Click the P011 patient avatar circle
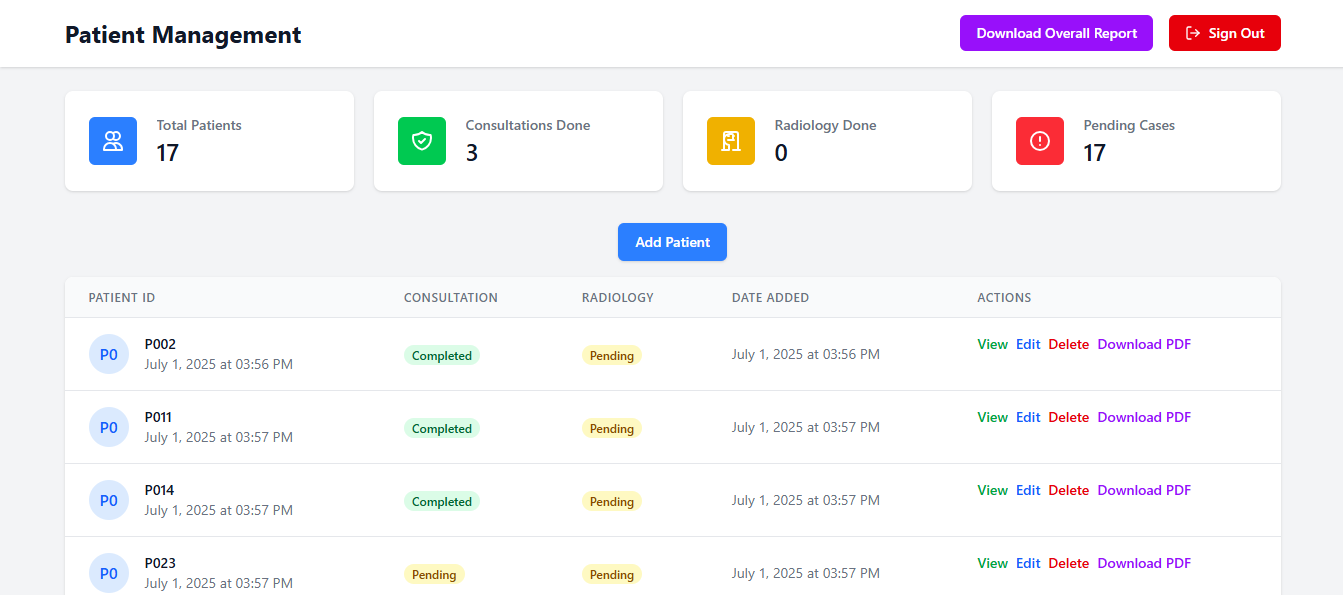The height and width of the screenshot is (595, 1343). click(x=109, y=427)
